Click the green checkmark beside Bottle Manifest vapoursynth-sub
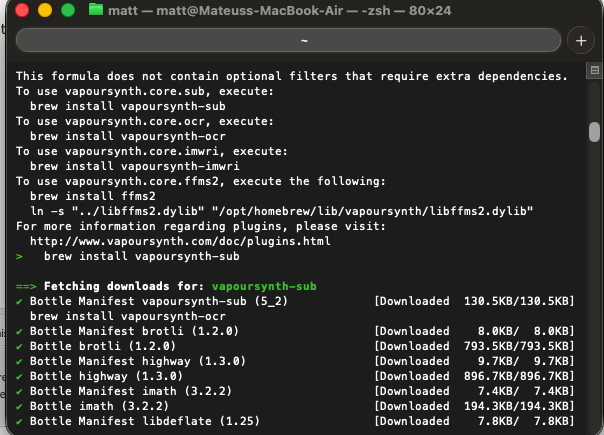 20,301
